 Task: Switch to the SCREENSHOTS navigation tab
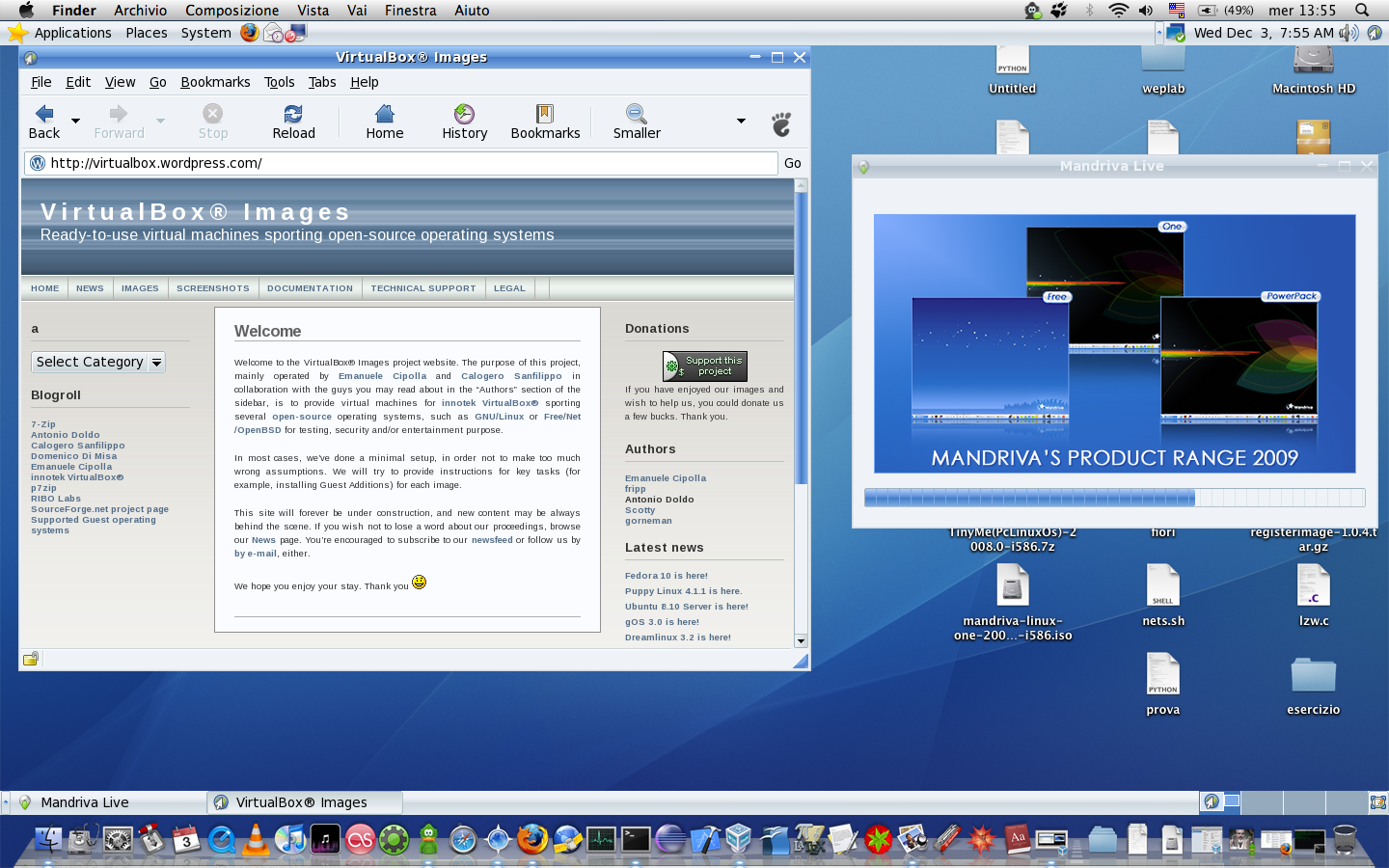coord(212,288)
